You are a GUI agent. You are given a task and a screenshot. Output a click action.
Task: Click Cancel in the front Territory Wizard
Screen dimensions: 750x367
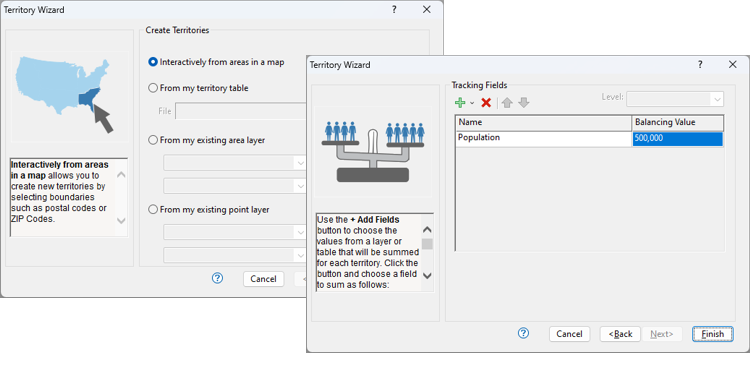click(569, 334)
